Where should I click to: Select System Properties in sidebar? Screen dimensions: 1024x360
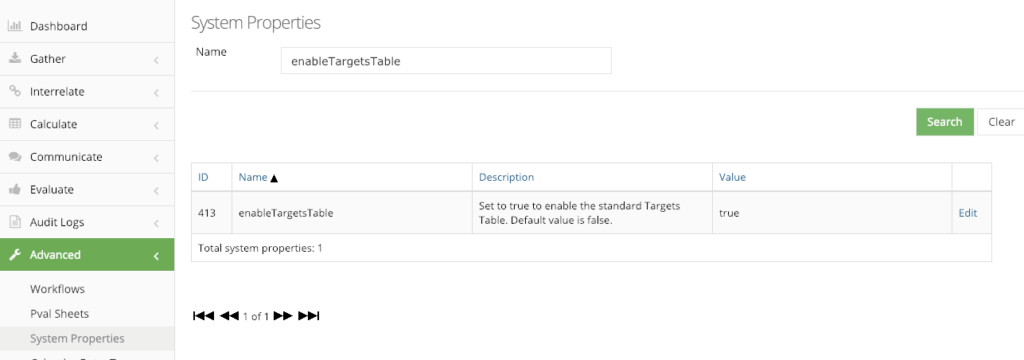pos(77,338)
